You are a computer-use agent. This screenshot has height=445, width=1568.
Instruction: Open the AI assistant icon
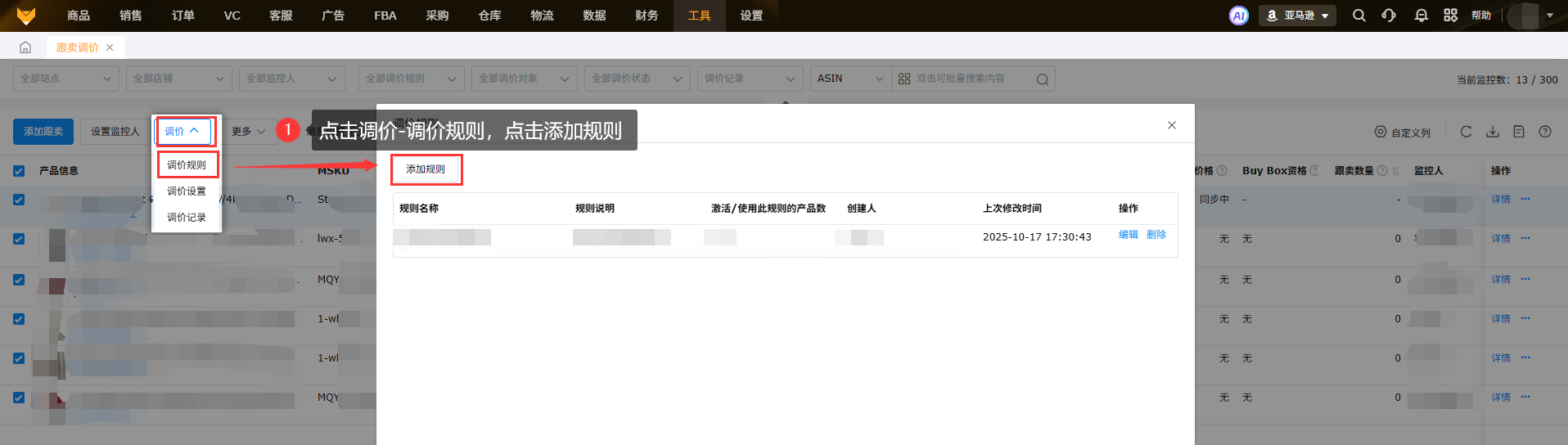tap(1239, 16)
